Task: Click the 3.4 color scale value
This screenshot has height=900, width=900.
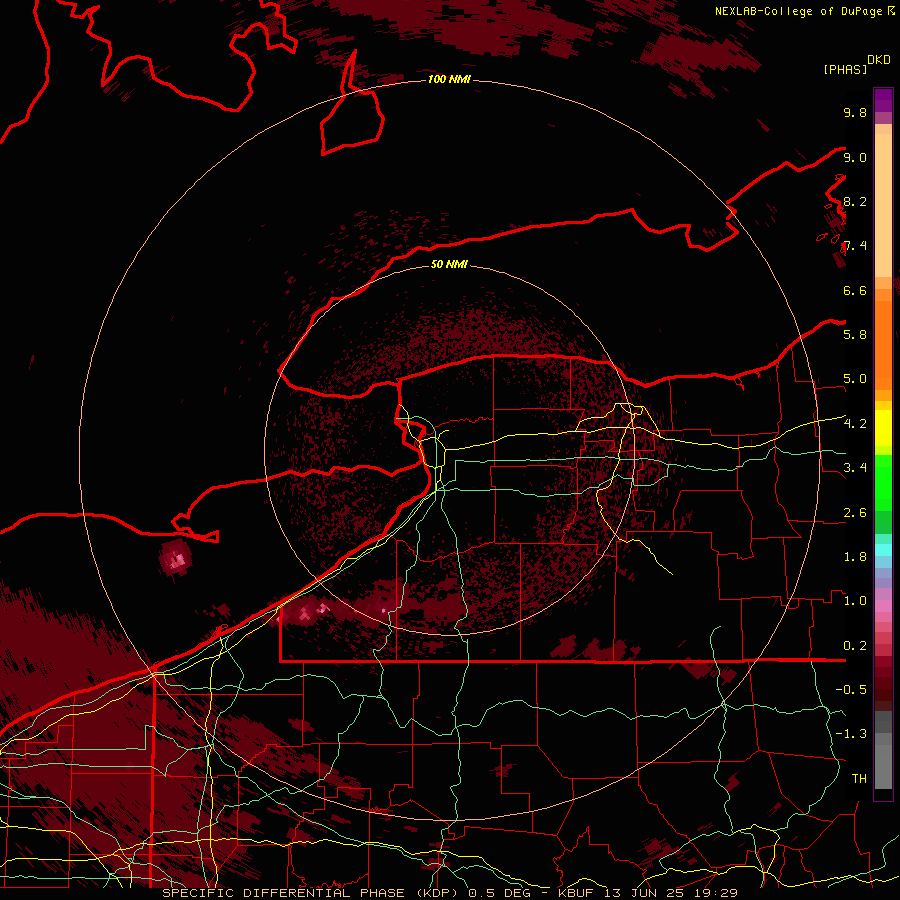Action: point(855,468)
